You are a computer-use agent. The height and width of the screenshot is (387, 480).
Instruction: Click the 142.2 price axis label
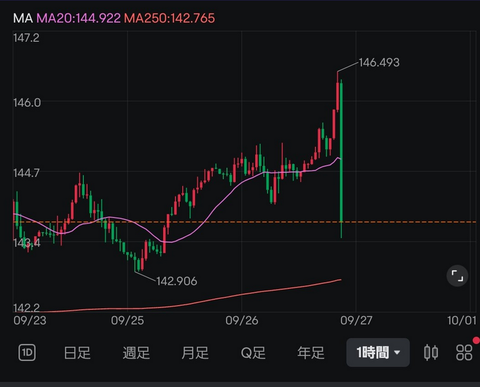point(26,307)
